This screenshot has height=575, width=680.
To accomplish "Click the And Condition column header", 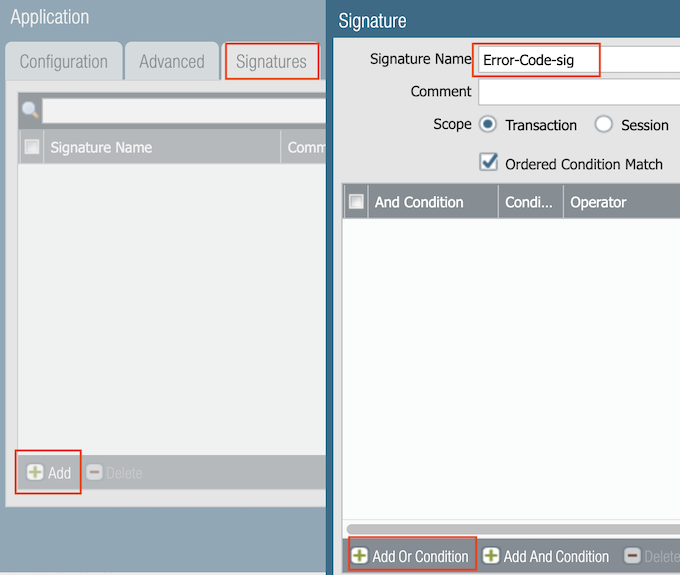I will click(433, 202).
